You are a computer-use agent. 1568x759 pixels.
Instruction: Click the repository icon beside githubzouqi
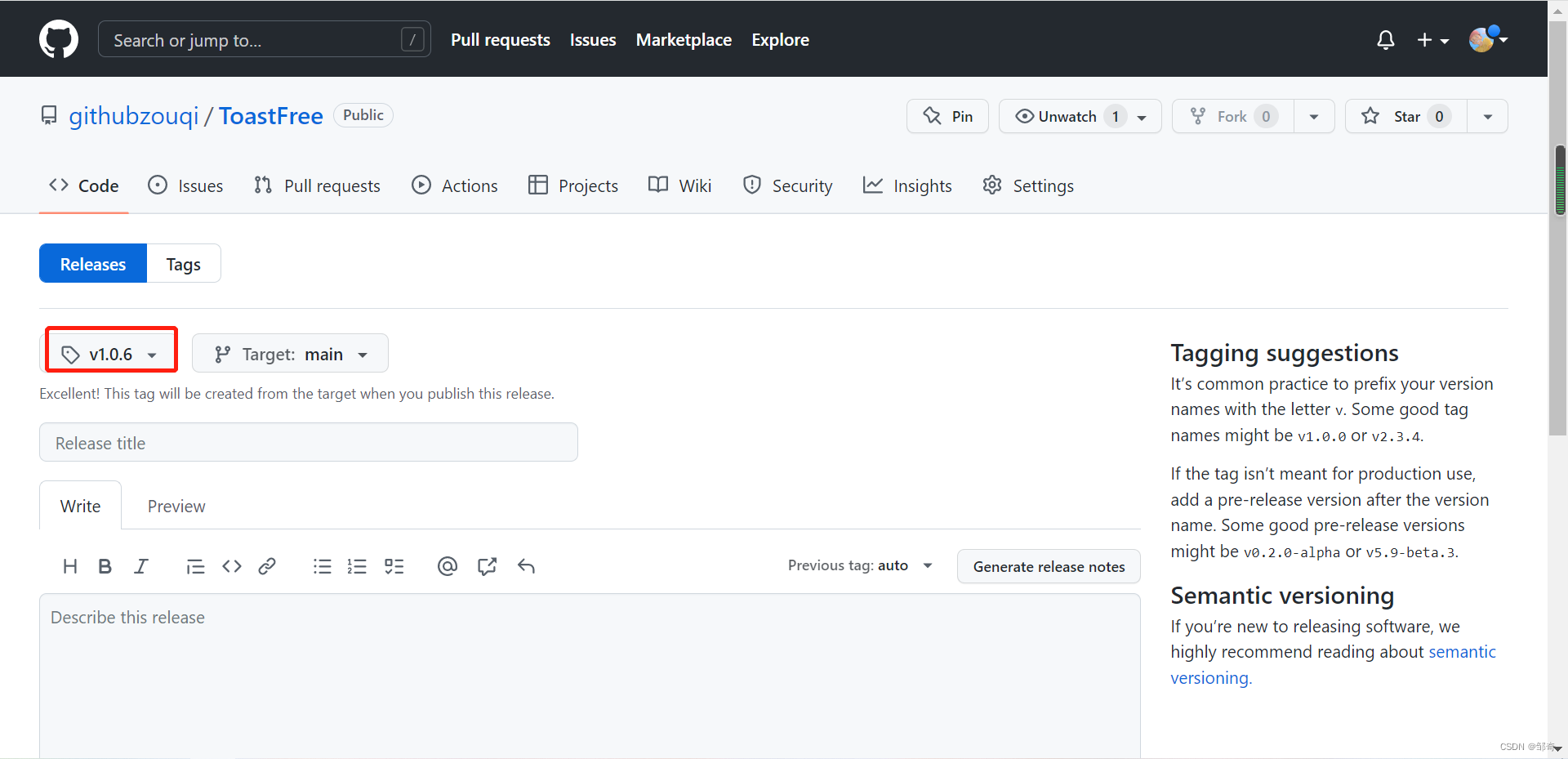(49, 116)
